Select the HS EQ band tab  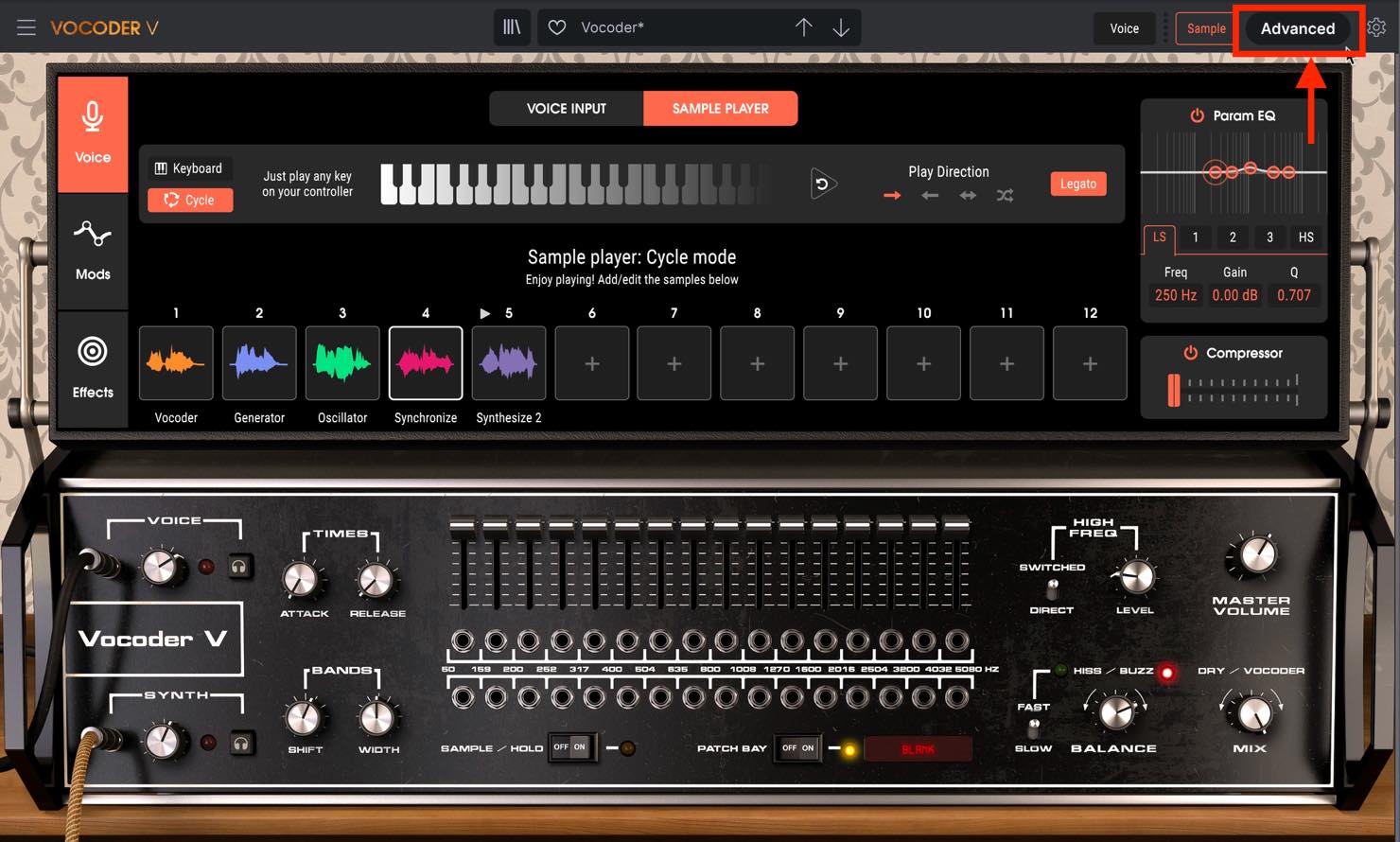(x=1306, y=237)
